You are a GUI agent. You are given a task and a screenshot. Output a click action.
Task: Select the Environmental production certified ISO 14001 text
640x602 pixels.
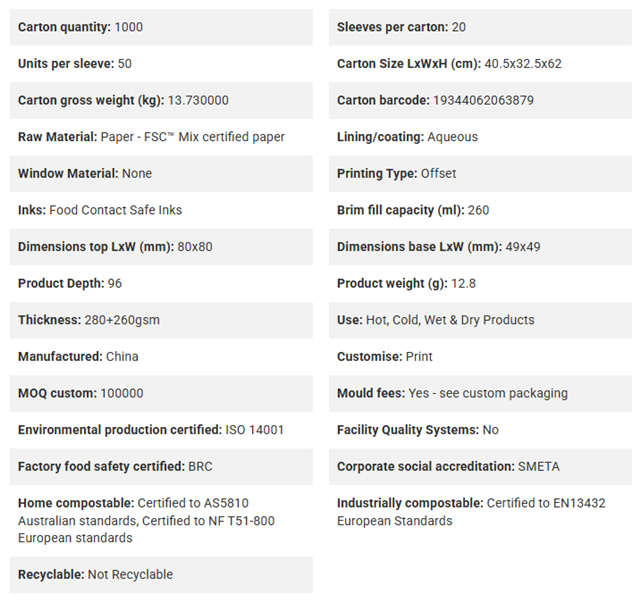pos(151,430)
